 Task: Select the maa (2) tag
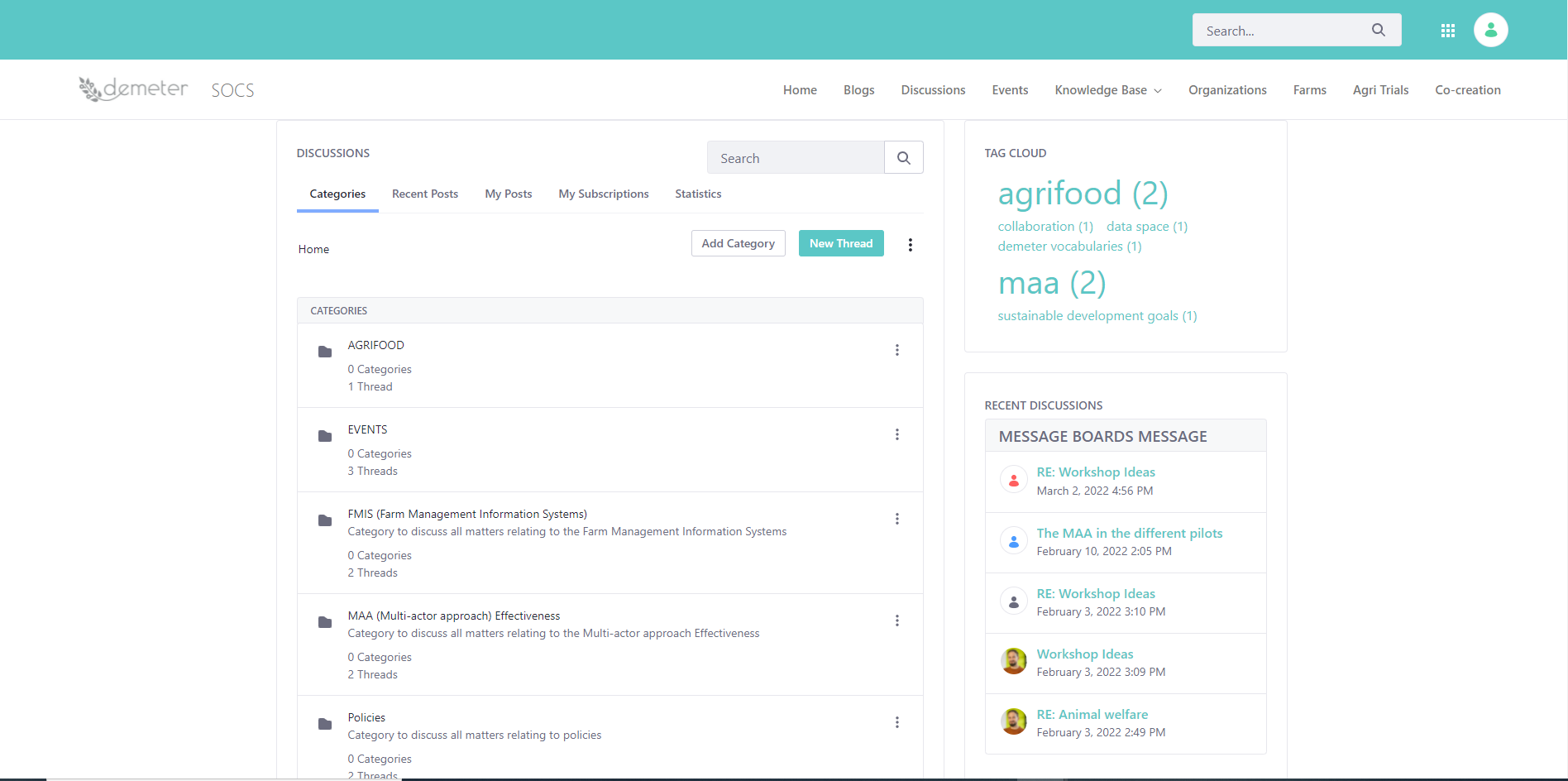tap(1052, 283)
